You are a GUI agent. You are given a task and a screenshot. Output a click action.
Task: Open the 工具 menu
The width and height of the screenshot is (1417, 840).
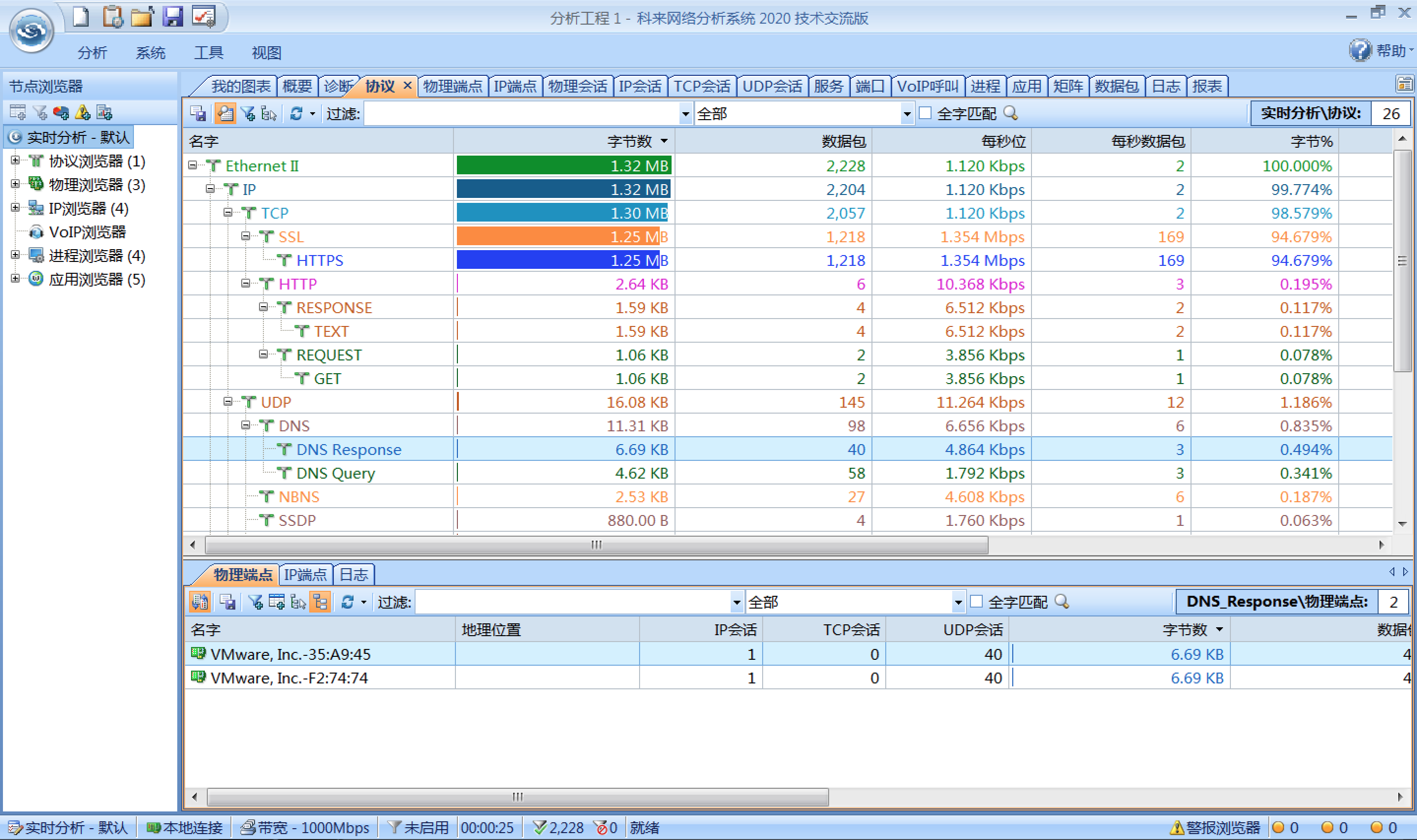click(x=208, y=53)
